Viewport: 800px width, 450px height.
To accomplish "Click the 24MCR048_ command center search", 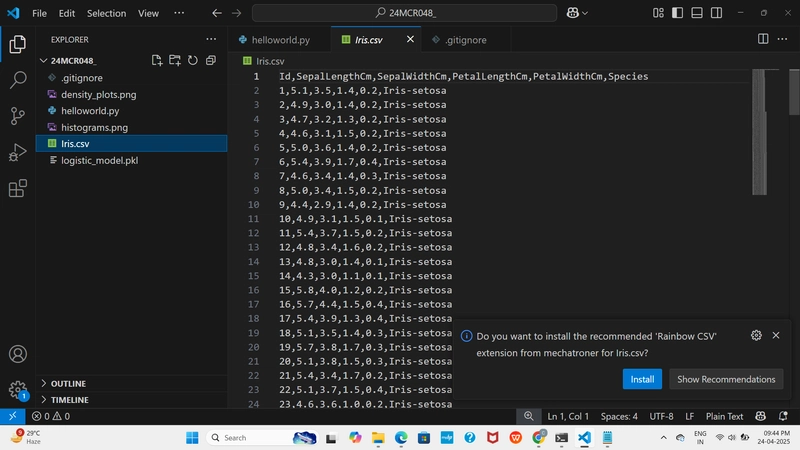I will point(405,13).
